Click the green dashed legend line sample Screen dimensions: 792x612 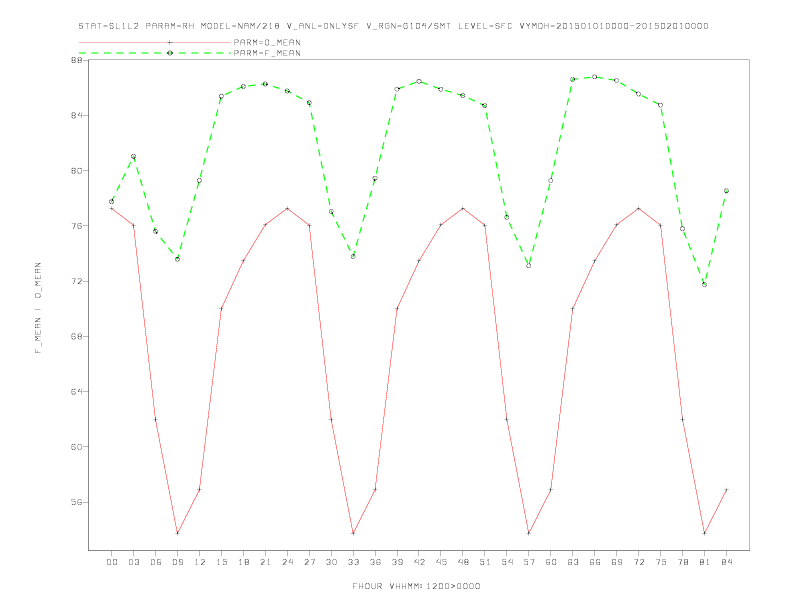[155, 53]
